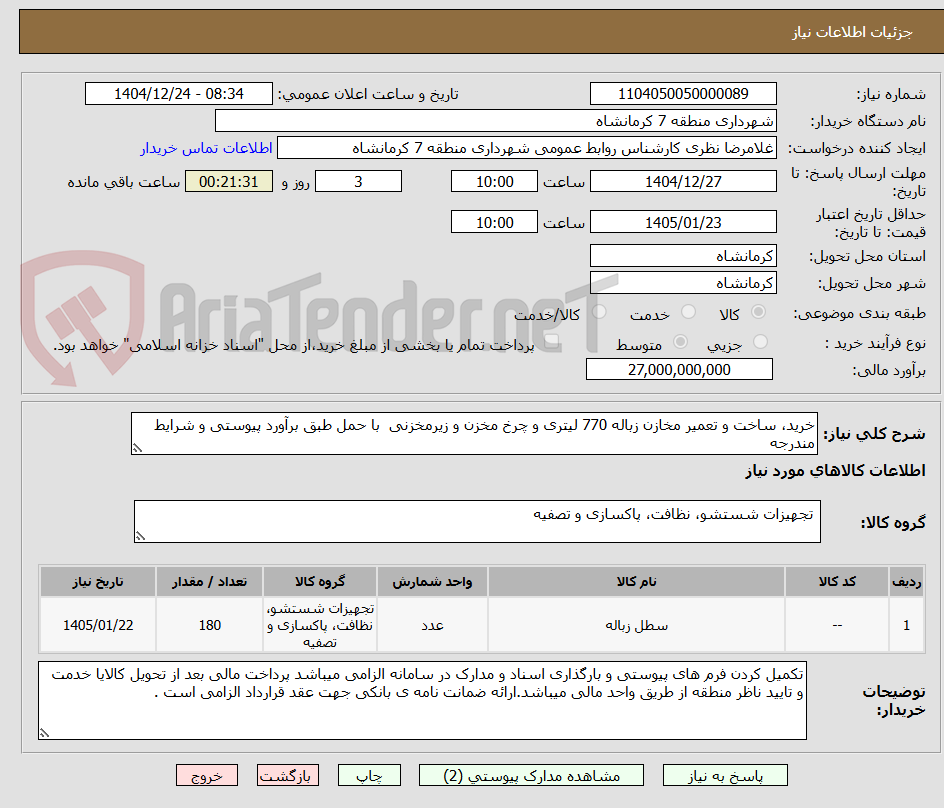The height and width of the screenshot is (808, 944).
Task: Click the goods group cell in row 1
Action: 320,625
